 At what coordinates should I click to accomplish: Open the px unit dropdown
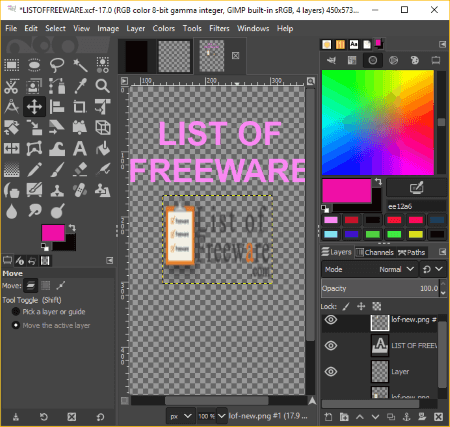pyautogui.click(x=180, y=416)
